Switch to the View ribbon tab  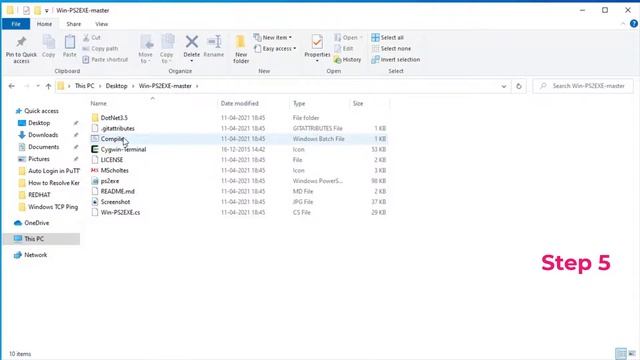click(x=102, y=24)
